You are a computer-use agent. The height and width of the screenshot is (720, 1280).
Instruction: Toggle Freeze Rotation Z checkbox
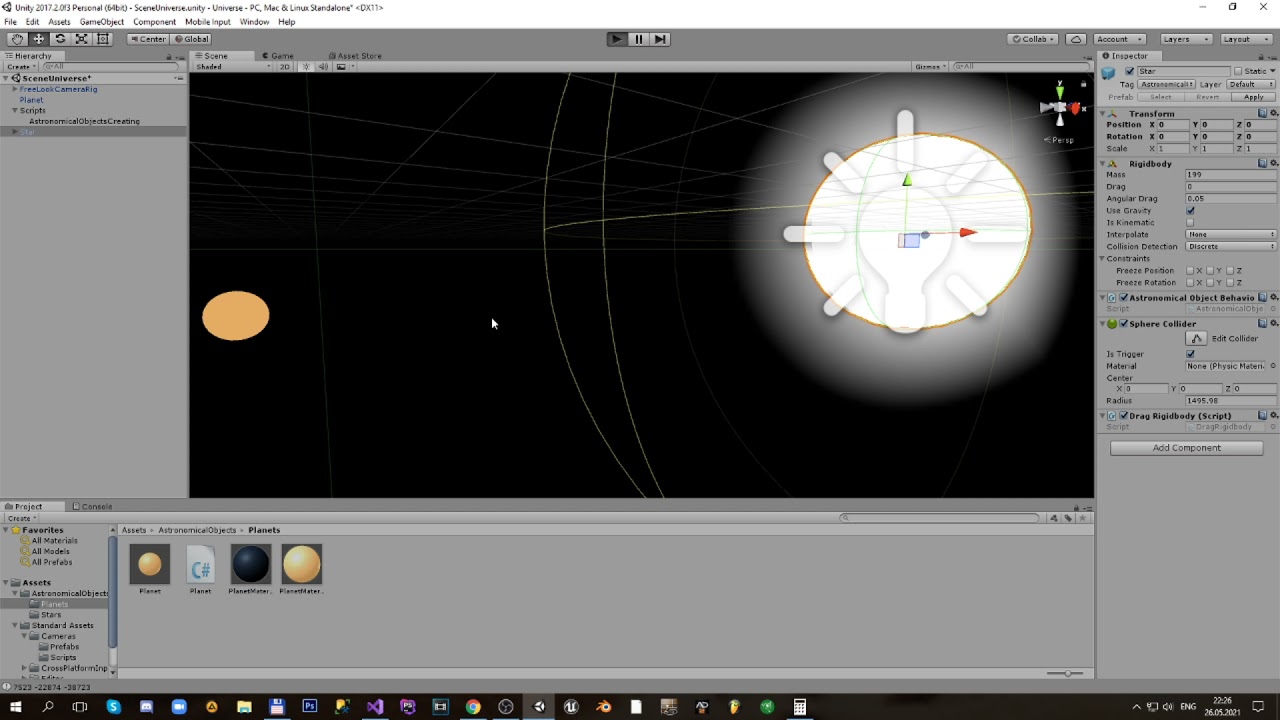[x=1230, y=283]
